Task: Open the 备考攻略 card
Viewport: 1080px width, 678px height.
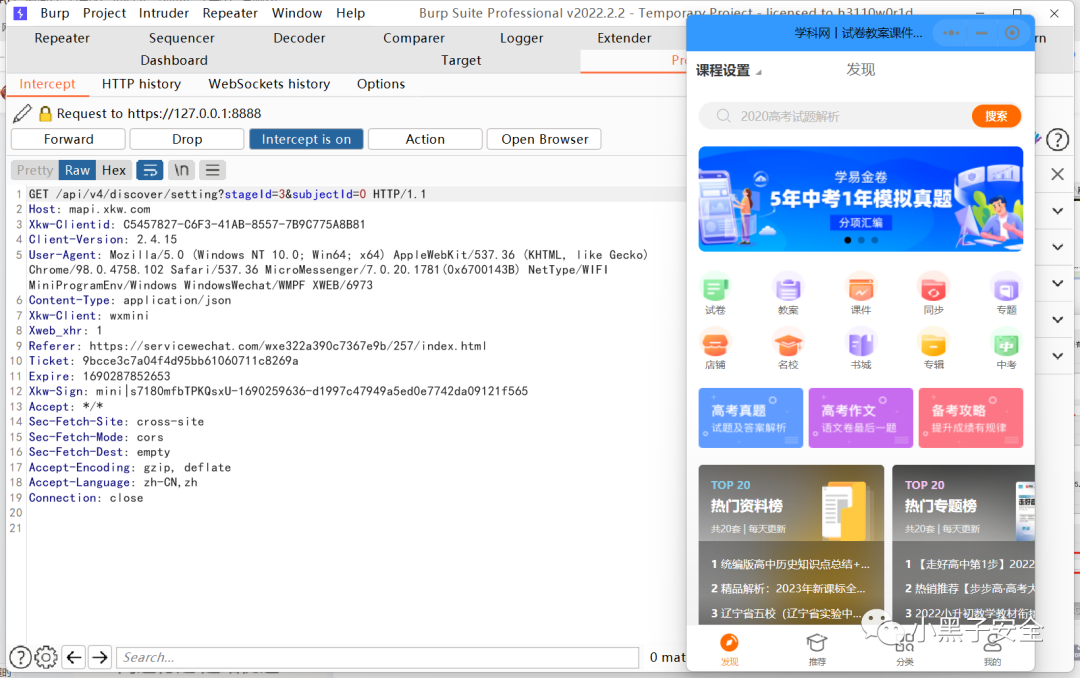Action: [970, 418]
